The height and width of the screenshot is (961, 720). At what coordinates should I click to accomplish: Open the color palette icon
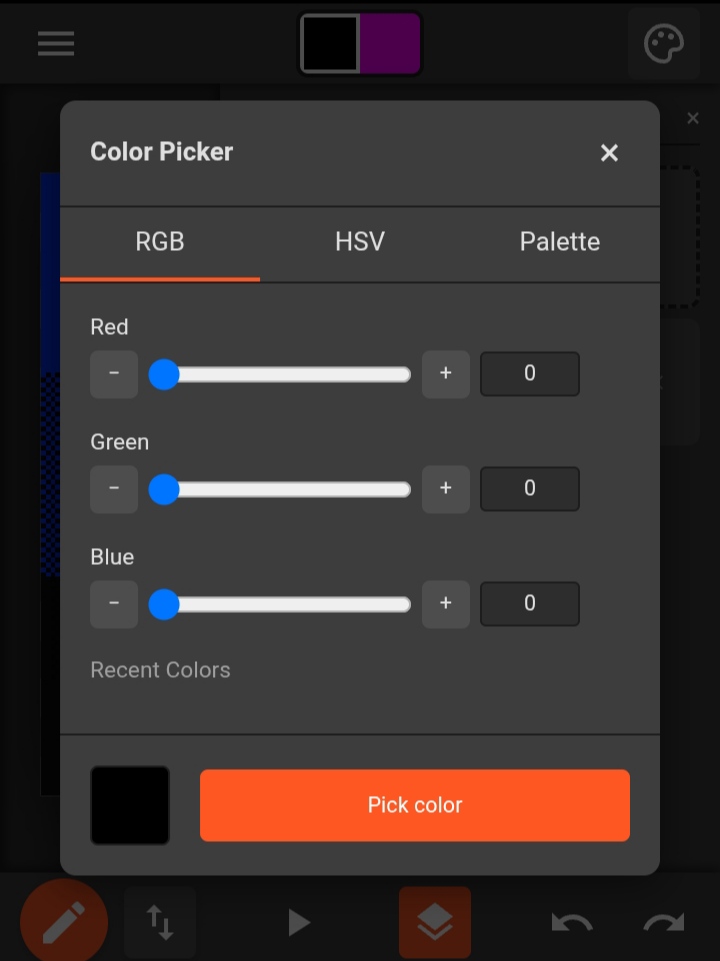tap(663, 44)
